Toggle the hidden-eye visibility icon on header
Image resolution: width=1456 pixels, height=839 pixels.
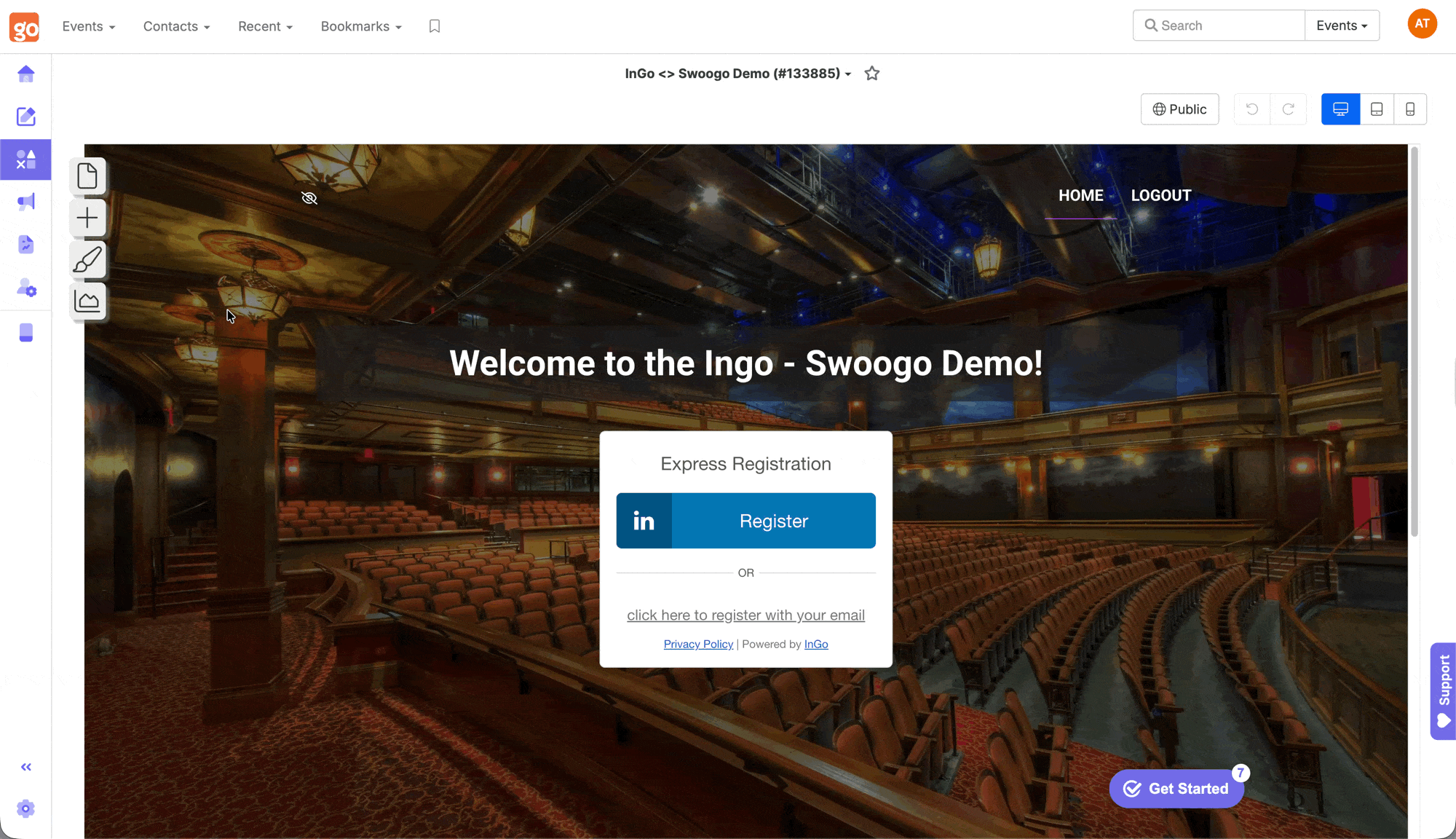309,198
